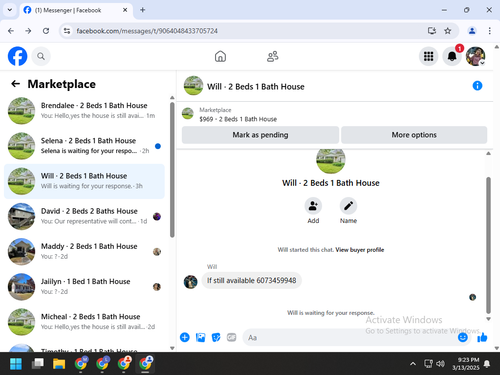
Task: Open Will conversation in the list
Action: click(x=84, y=181)
